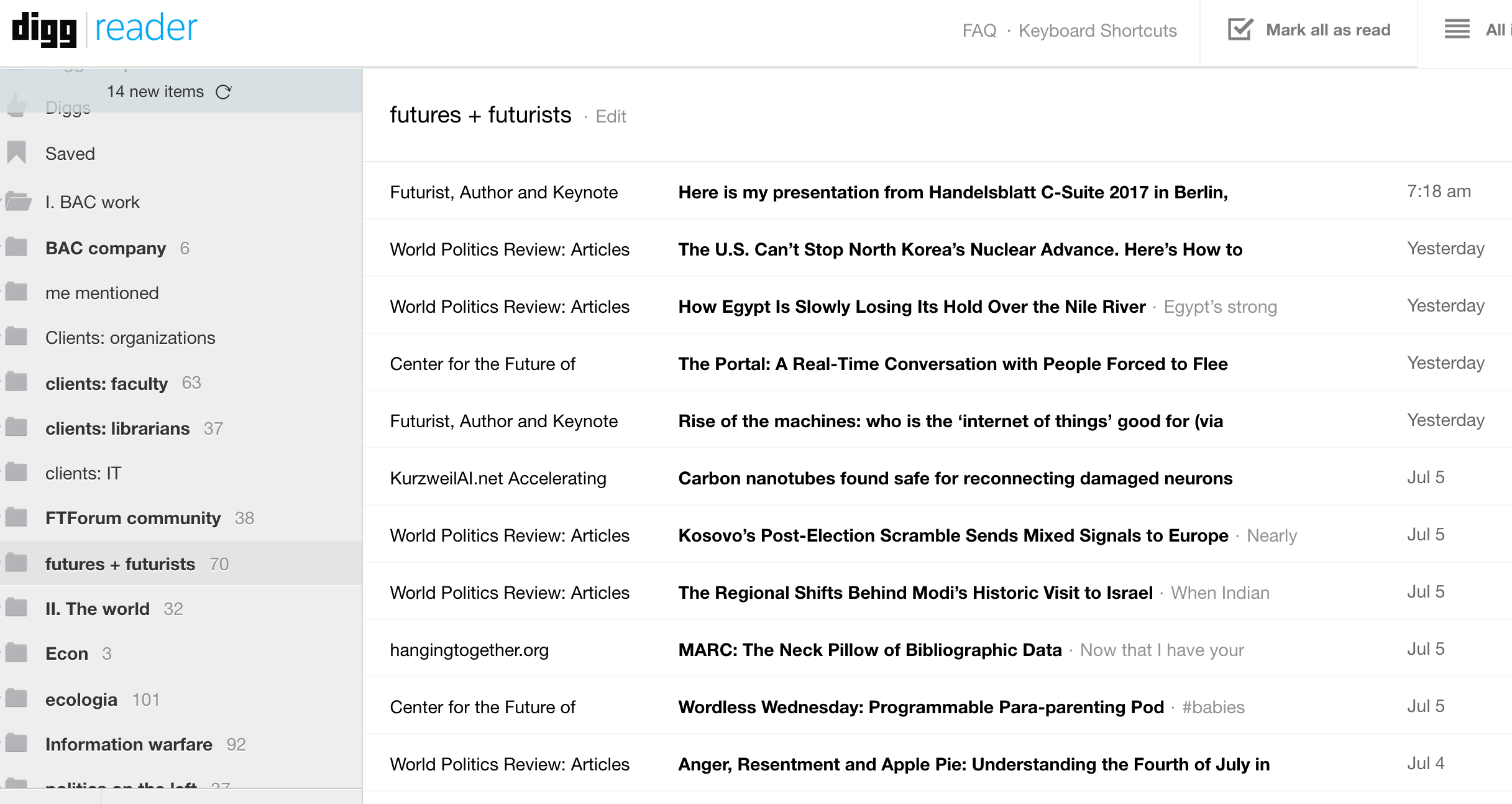1512x804 pixels.
Task: Click the folder icon beside me mentioned
Action: pos(16,292)
